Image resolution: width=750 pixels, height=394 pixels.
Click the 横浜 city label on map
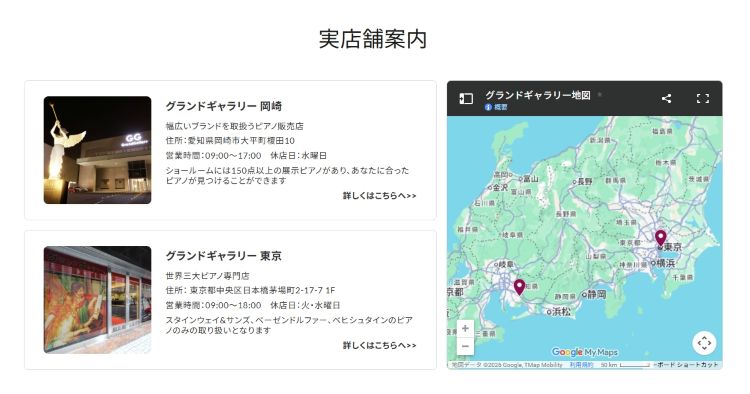665,263
